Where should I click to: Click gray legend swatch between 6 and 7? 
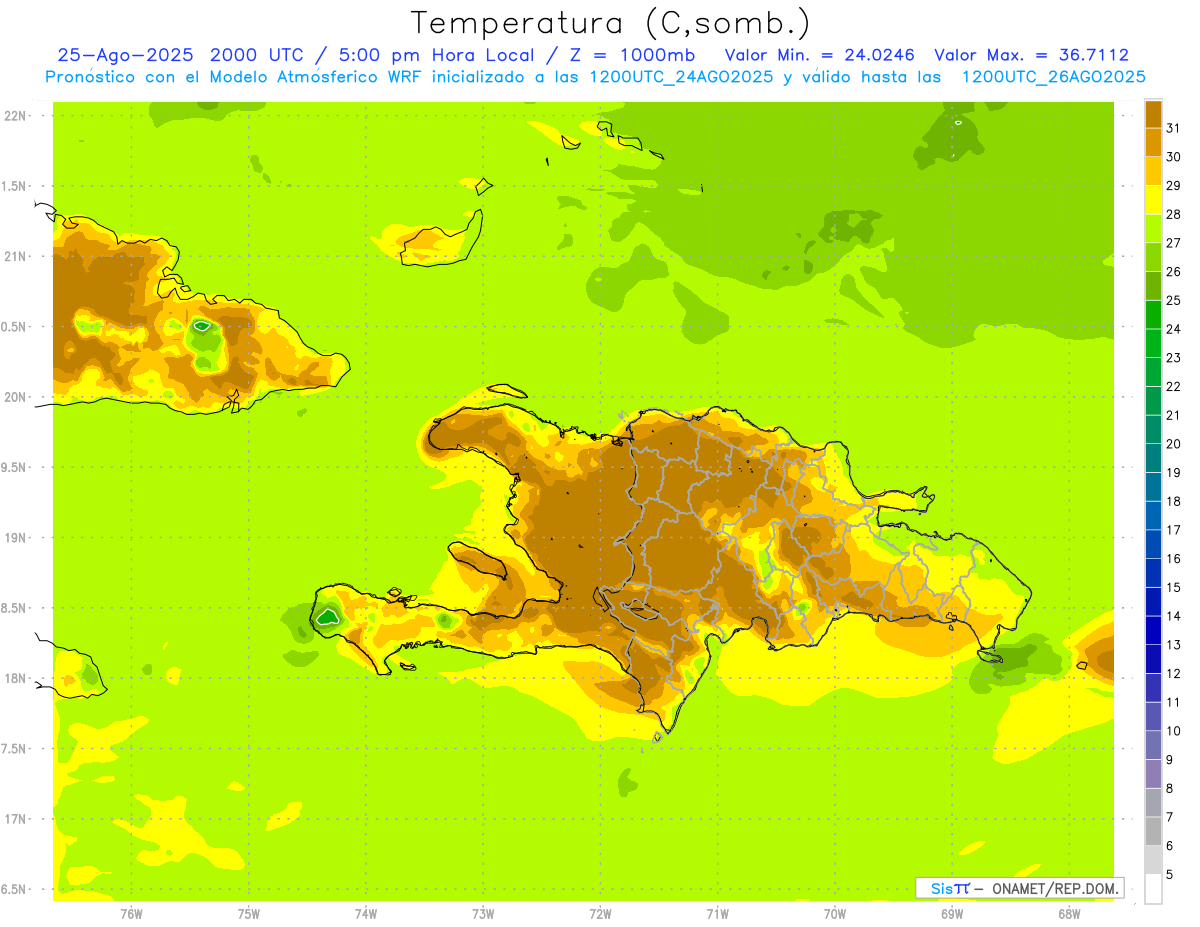(x=1153, y=832)
